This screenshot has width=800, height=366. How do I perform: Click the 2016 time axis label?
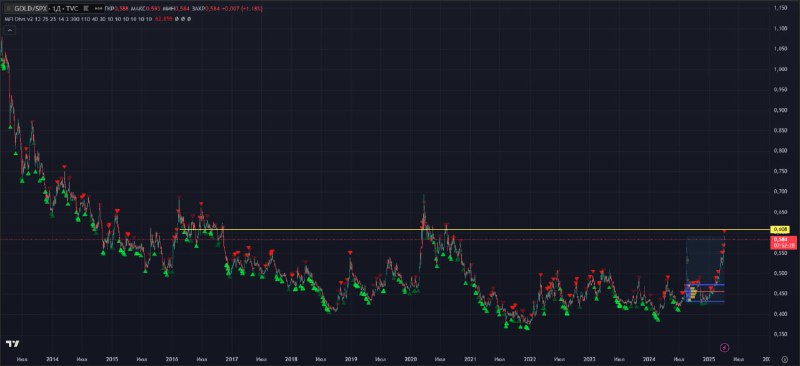(172, 359)
